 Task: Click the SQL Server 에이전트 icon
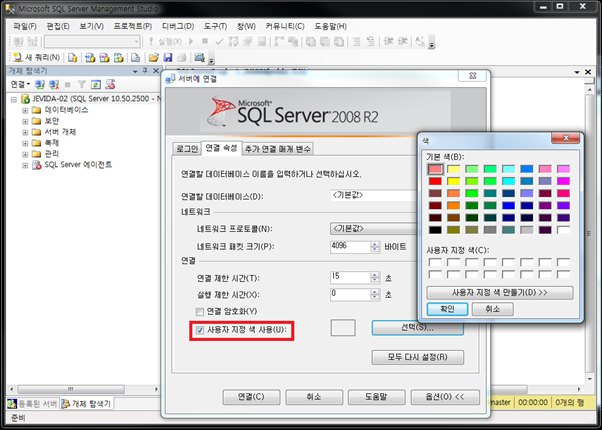(x=36, y=165)
